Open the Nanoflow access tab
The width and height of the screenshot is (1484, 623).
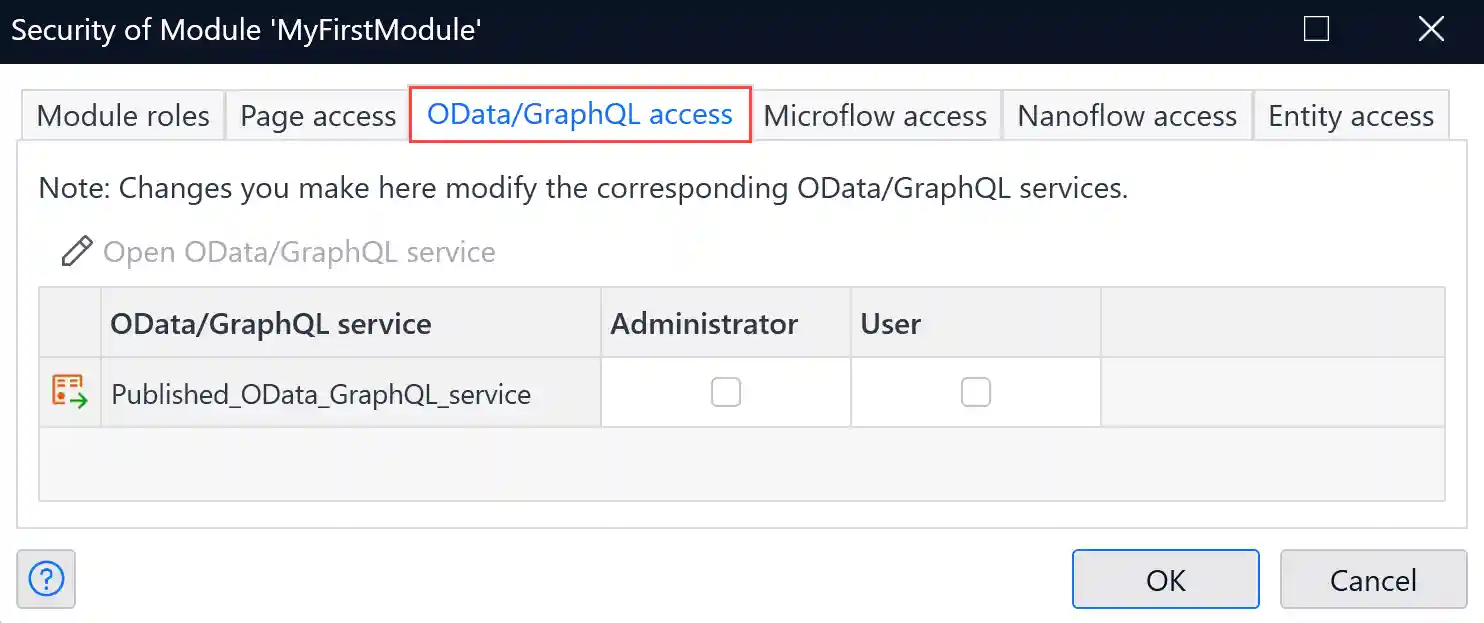coord(1127,116)
